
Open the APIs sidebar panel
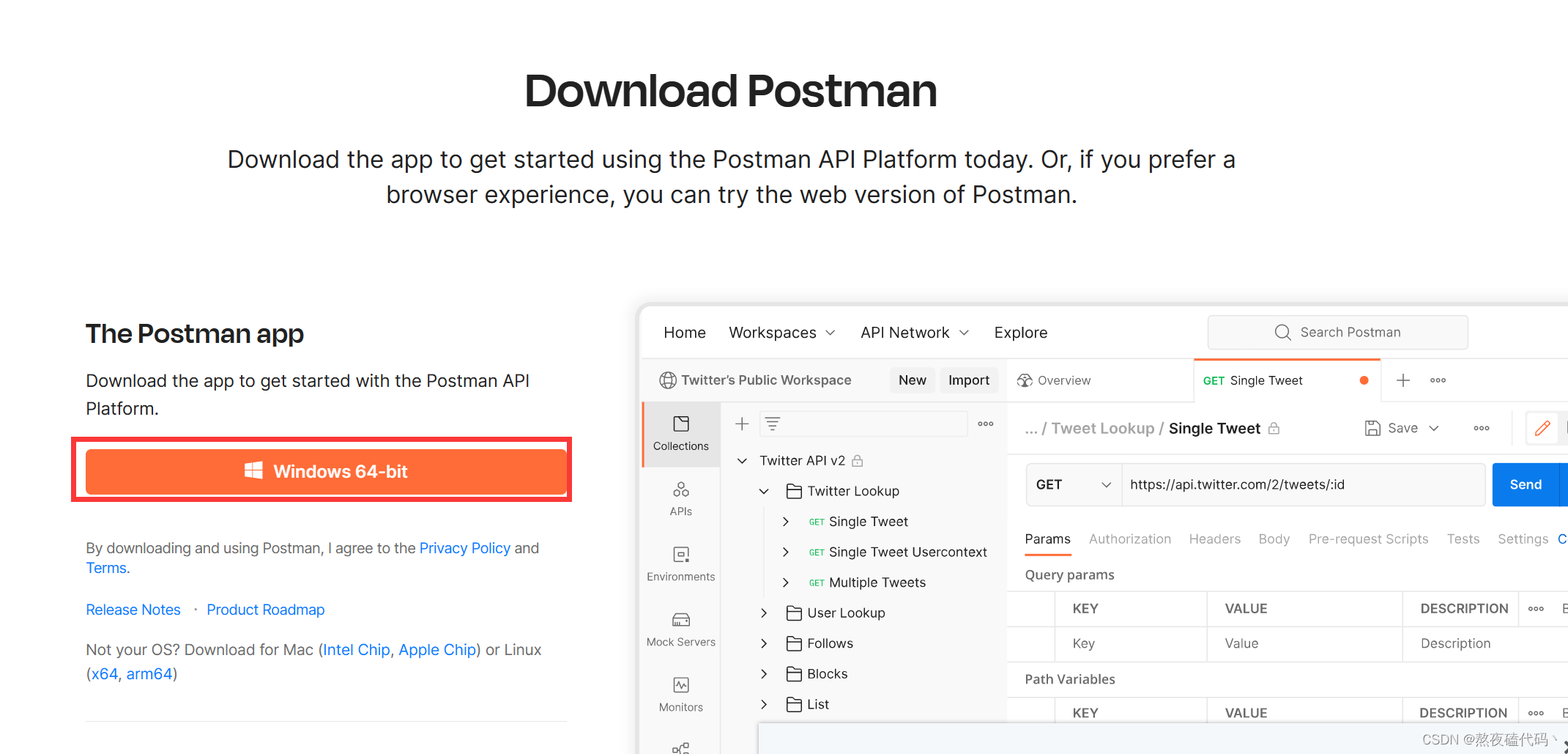(x=680, y=499)
